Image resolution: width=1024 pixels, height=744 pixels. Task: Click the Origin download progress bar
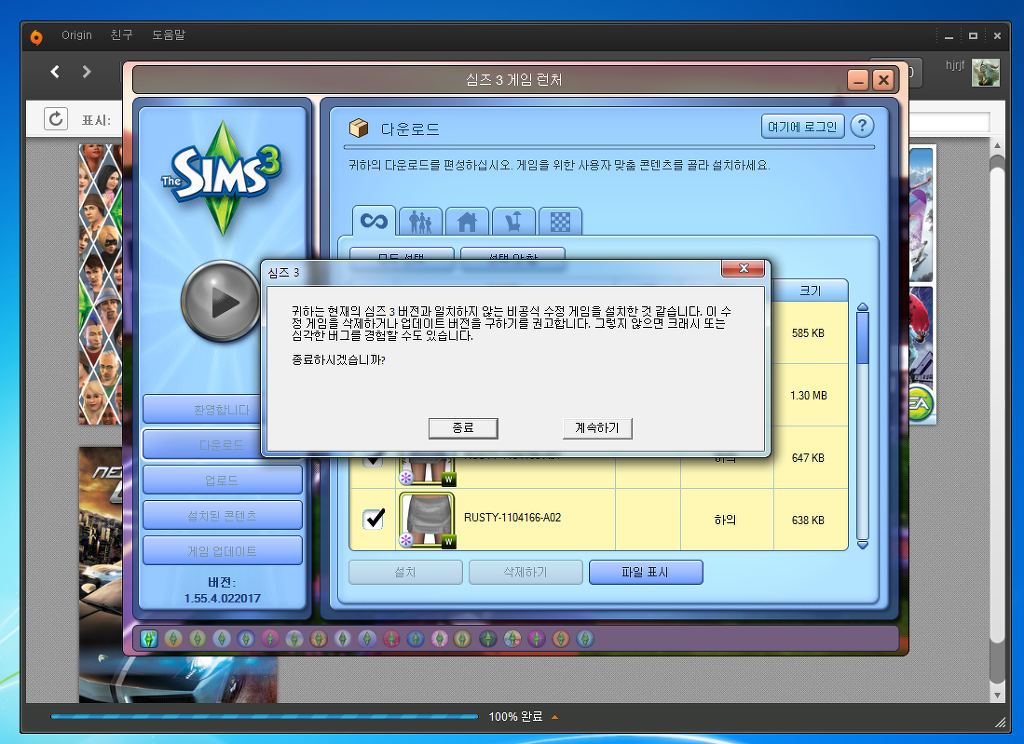[x=264, y=717]
